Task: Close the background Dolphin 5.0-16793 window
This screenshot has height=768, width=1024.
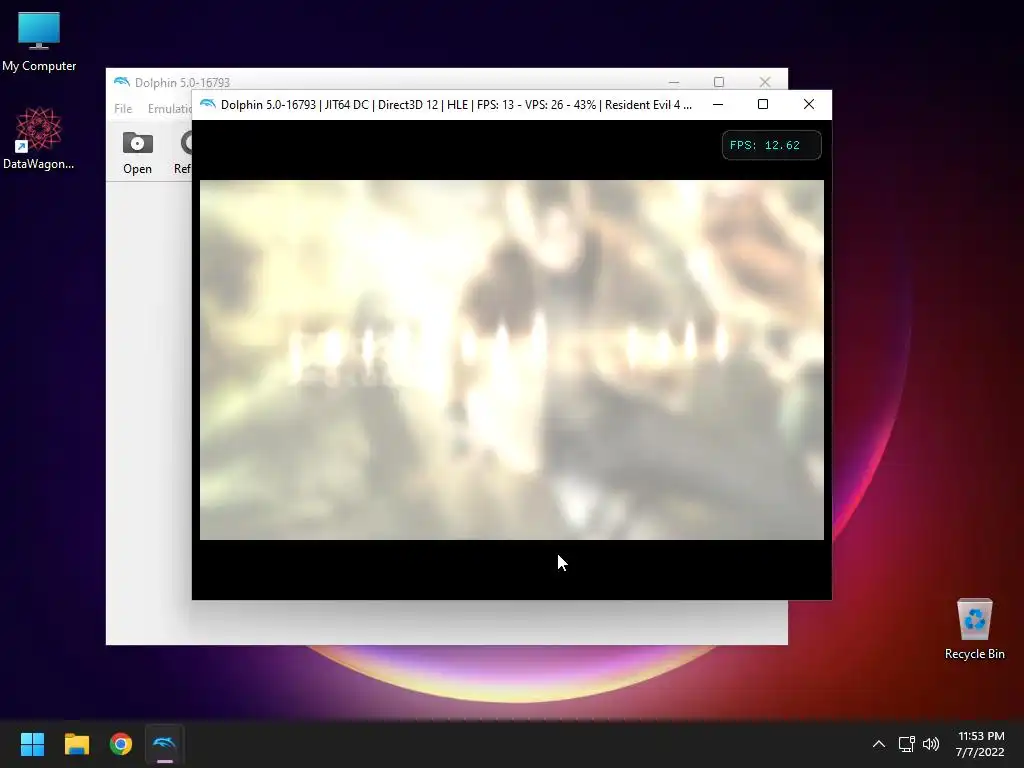Action: click(765, 82)
